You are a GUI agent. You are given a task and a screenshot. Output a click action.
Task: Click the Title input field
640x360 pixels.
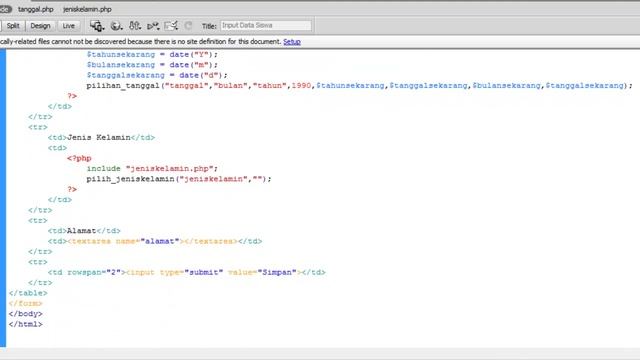pyautogui.click(x=266, y=25)
